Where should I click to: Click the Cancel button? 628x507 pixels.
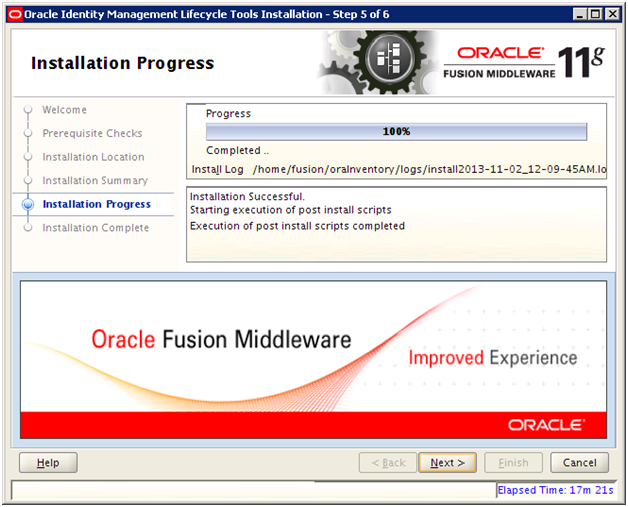(580, 463)
